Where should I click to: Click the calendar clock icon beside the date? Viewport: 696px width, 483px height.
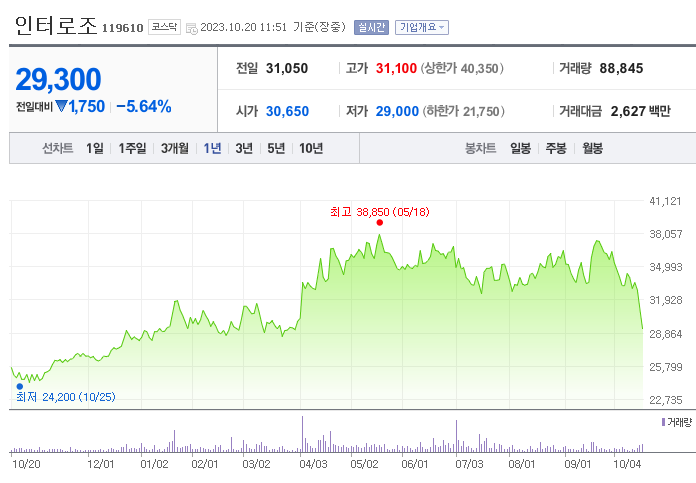[x=192, y=29]
